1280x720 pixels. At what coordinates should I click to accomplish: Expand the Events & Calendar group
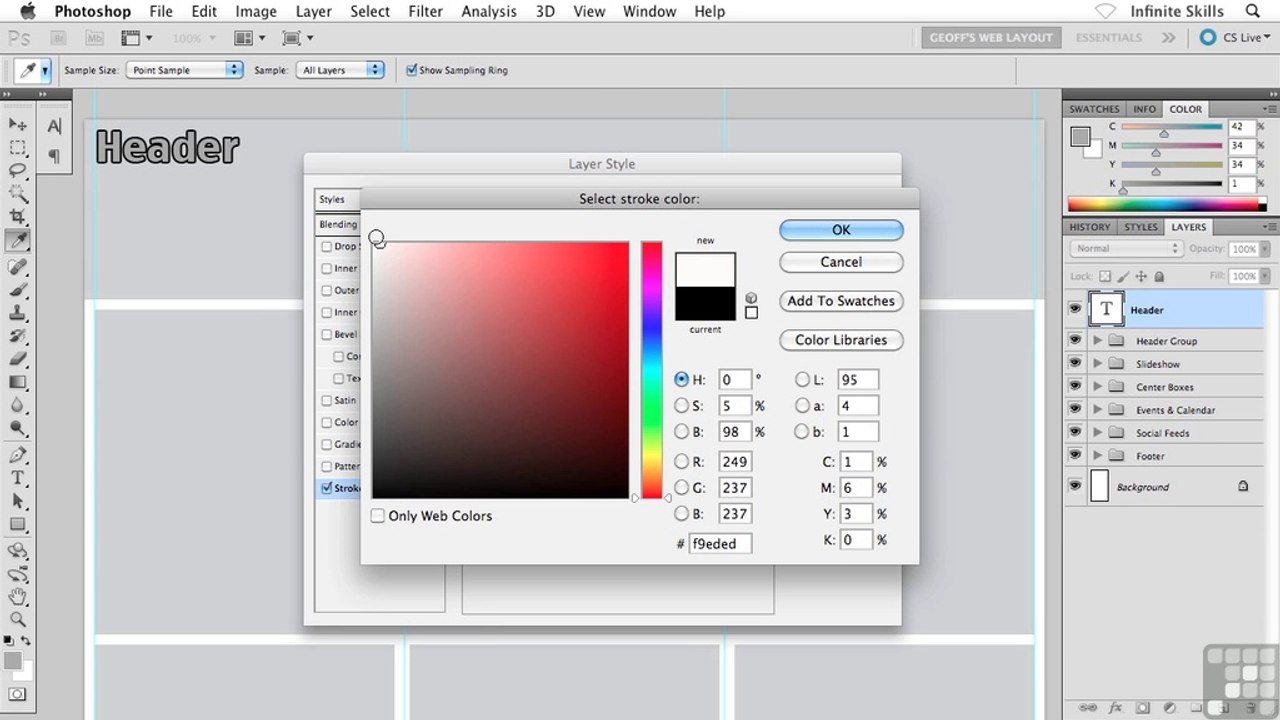1097,410
